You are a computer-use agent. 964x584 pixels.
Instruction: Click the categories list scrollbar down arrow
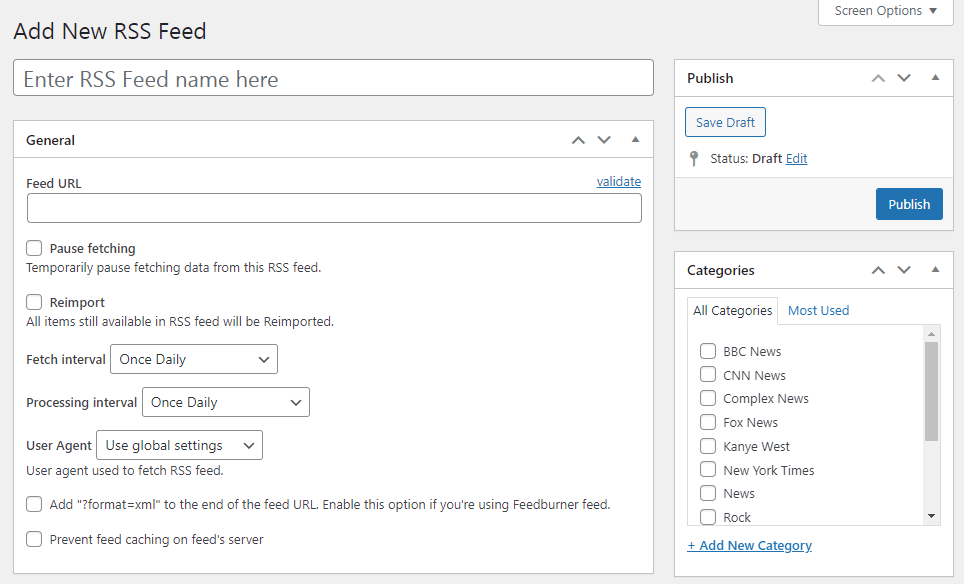point(931,516)
